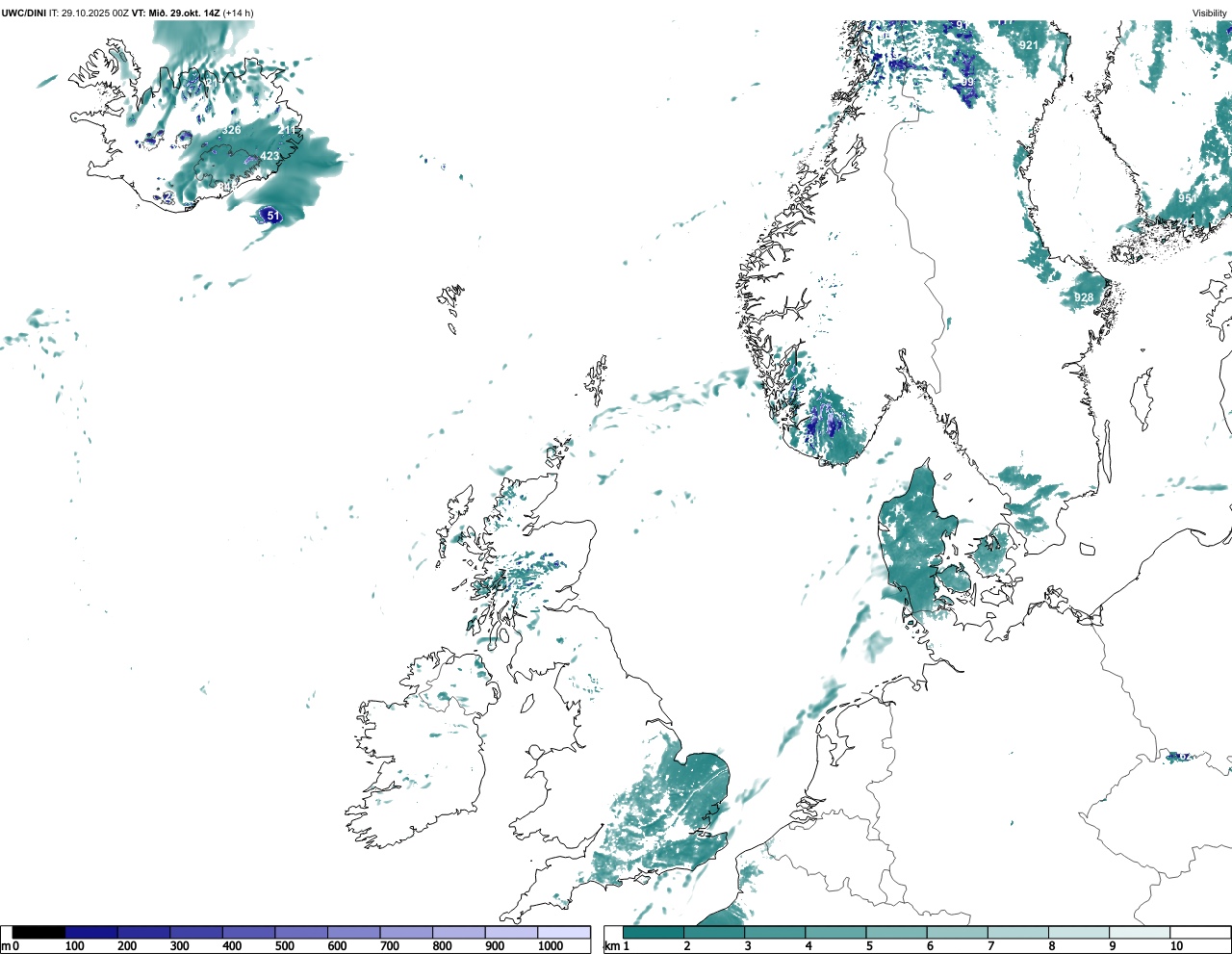Select the 100–200 m dark navy swatch

pos(91,932)
